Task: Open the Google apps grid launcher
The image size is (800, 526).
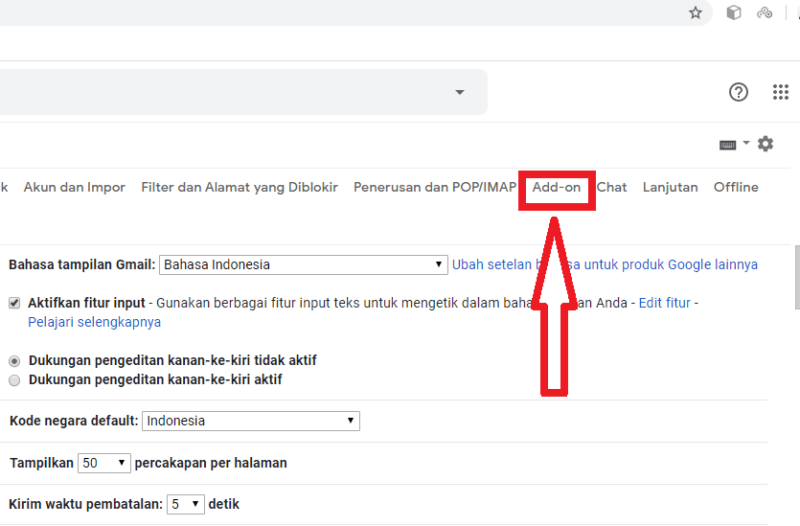Action: tap(781, 92)
